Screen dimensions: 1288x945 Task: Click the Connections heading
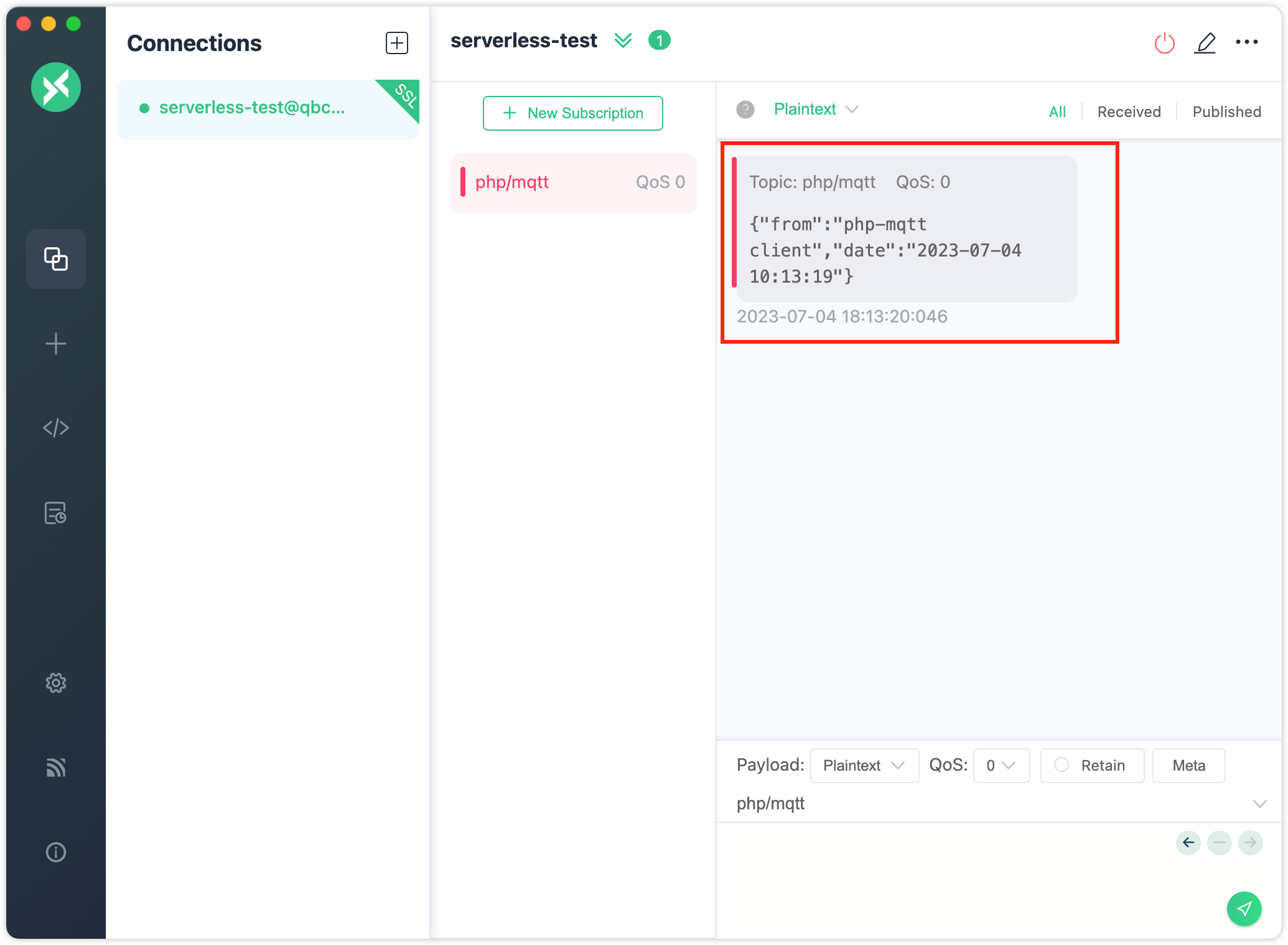point(194,43)
